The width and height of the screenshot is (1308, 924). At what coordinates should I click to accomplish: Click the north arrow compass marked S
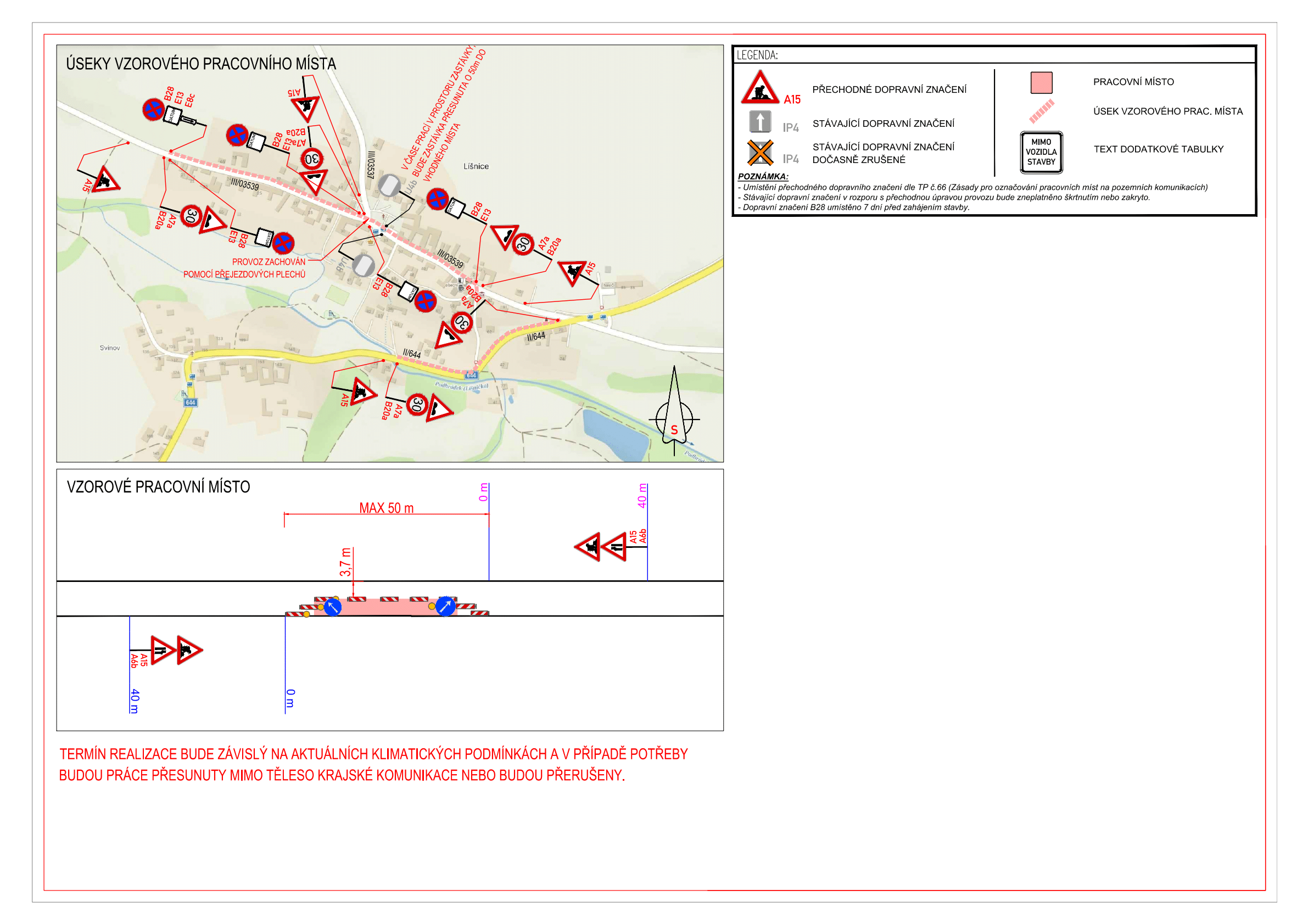click(674, 410)
